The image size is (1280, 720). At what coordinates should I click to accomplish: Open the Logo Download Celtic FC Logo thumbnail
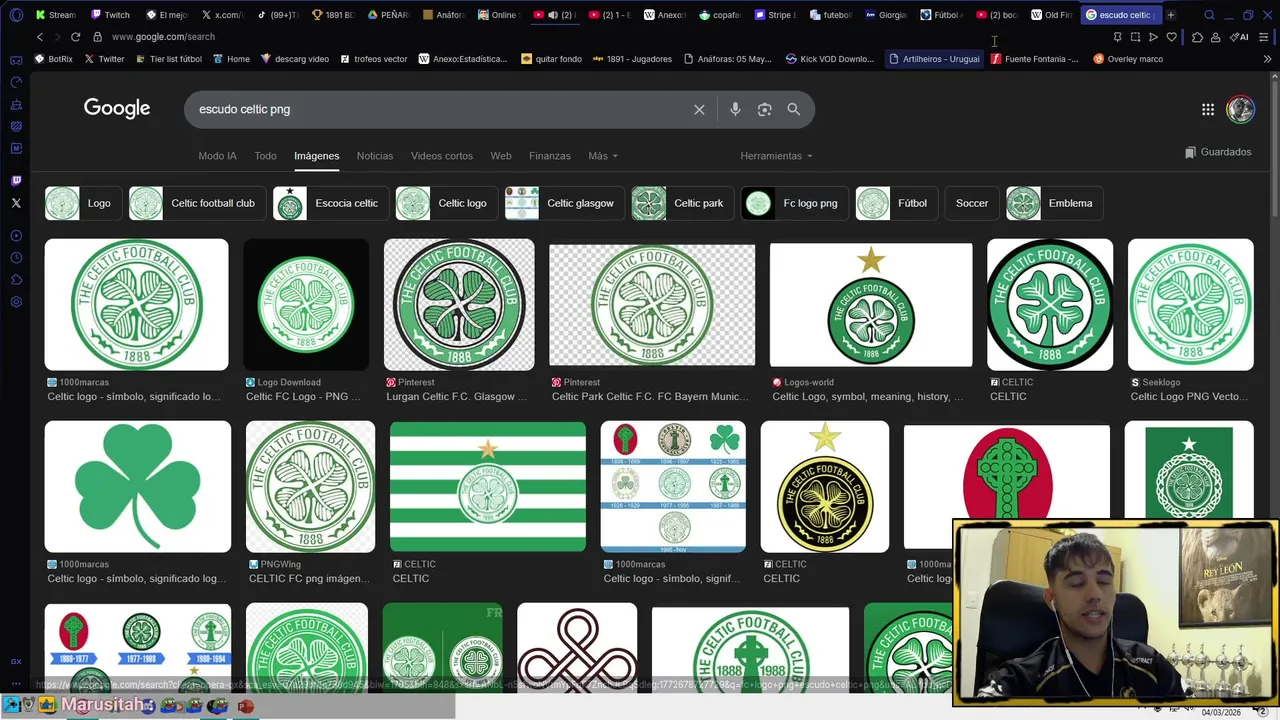tap(306, 304)
